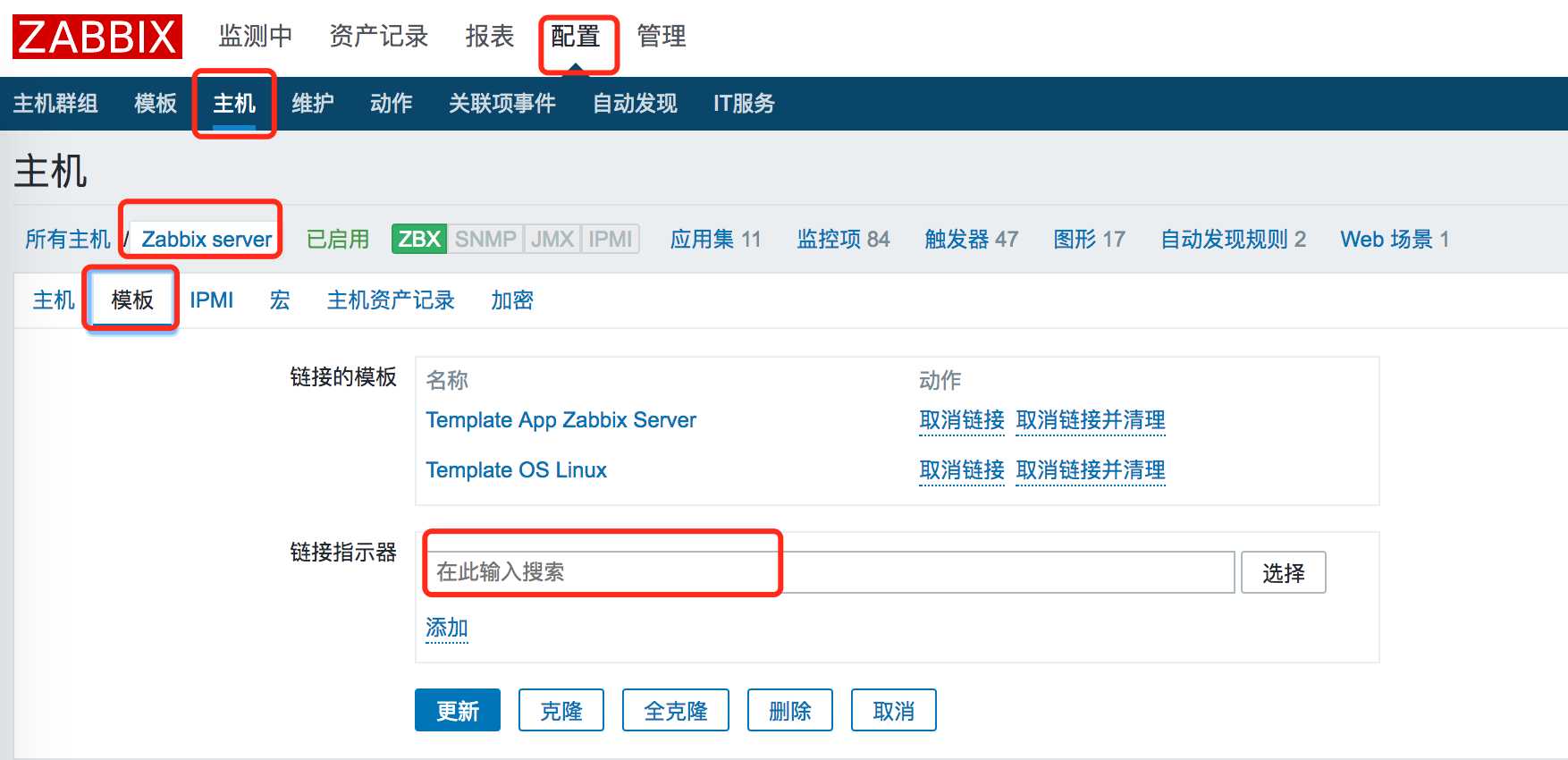Click the IPMI availability badge
The height and width of the screenshot is (760, 1568).
[x=611, y=239]
